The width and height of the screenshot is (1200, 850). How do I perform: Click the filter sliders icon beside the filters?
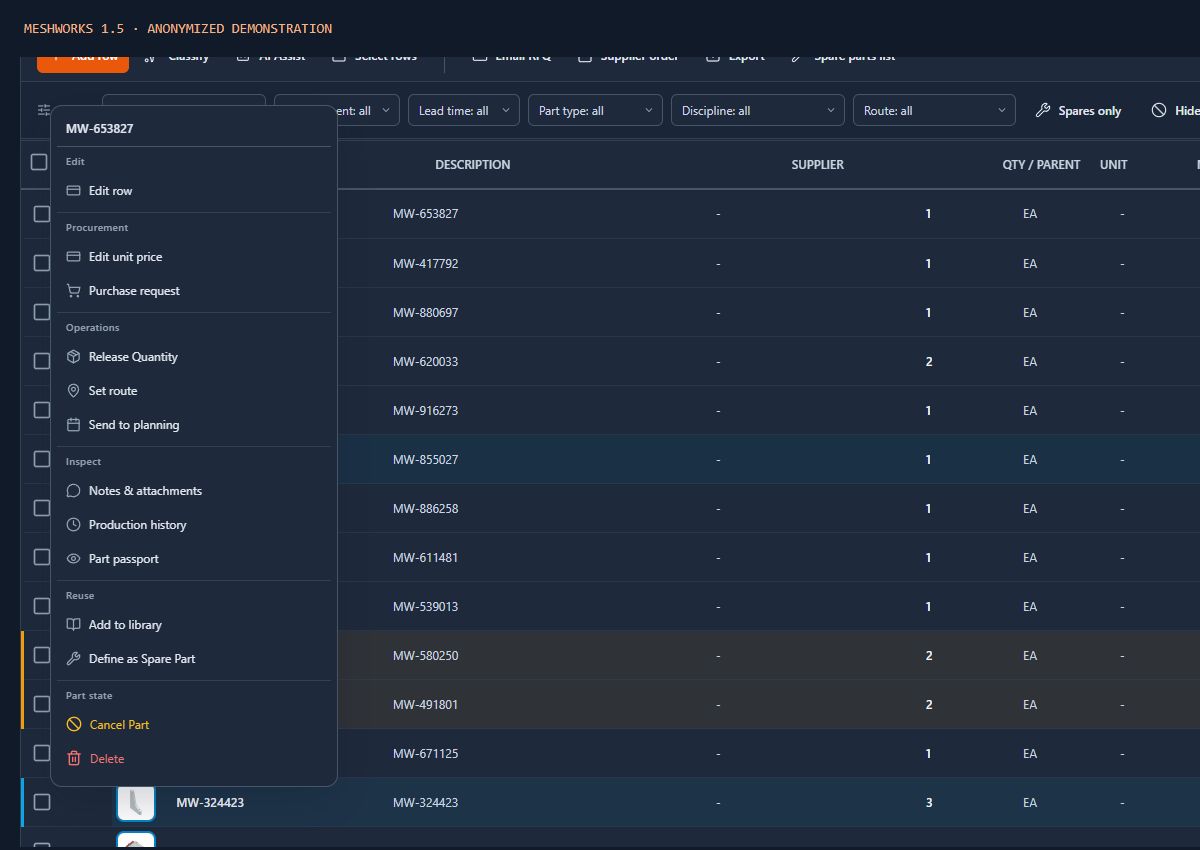point(43,110)
